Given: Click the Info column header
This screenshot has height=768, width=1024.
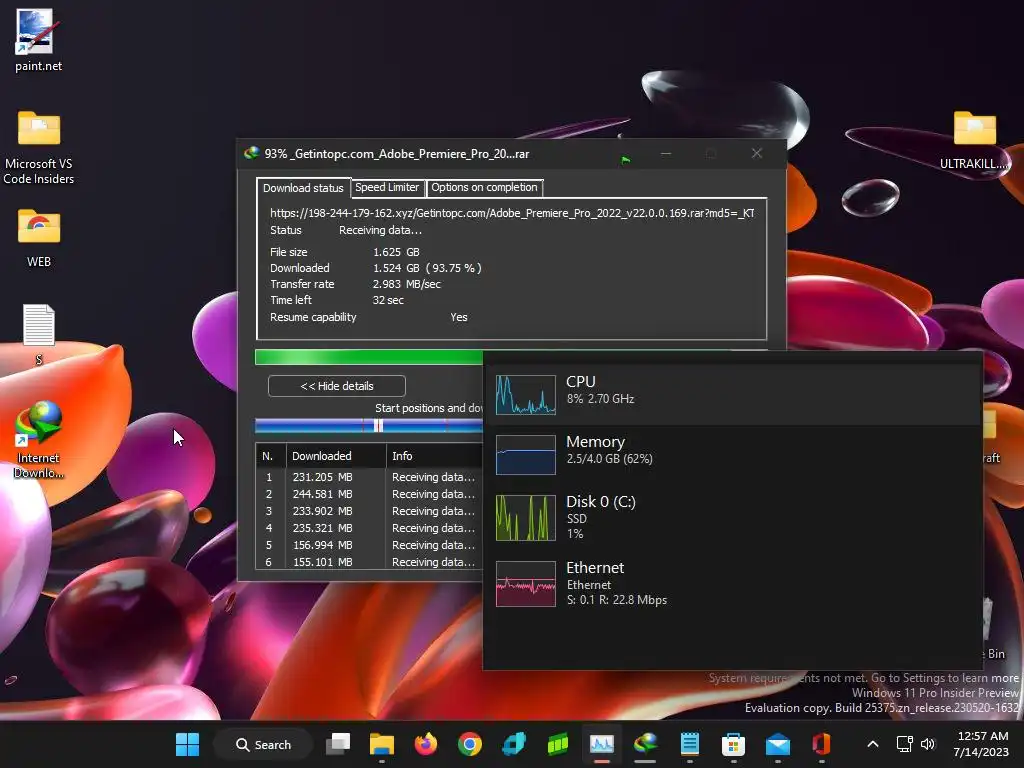Looking at the screenshot, I should (435, 456).
